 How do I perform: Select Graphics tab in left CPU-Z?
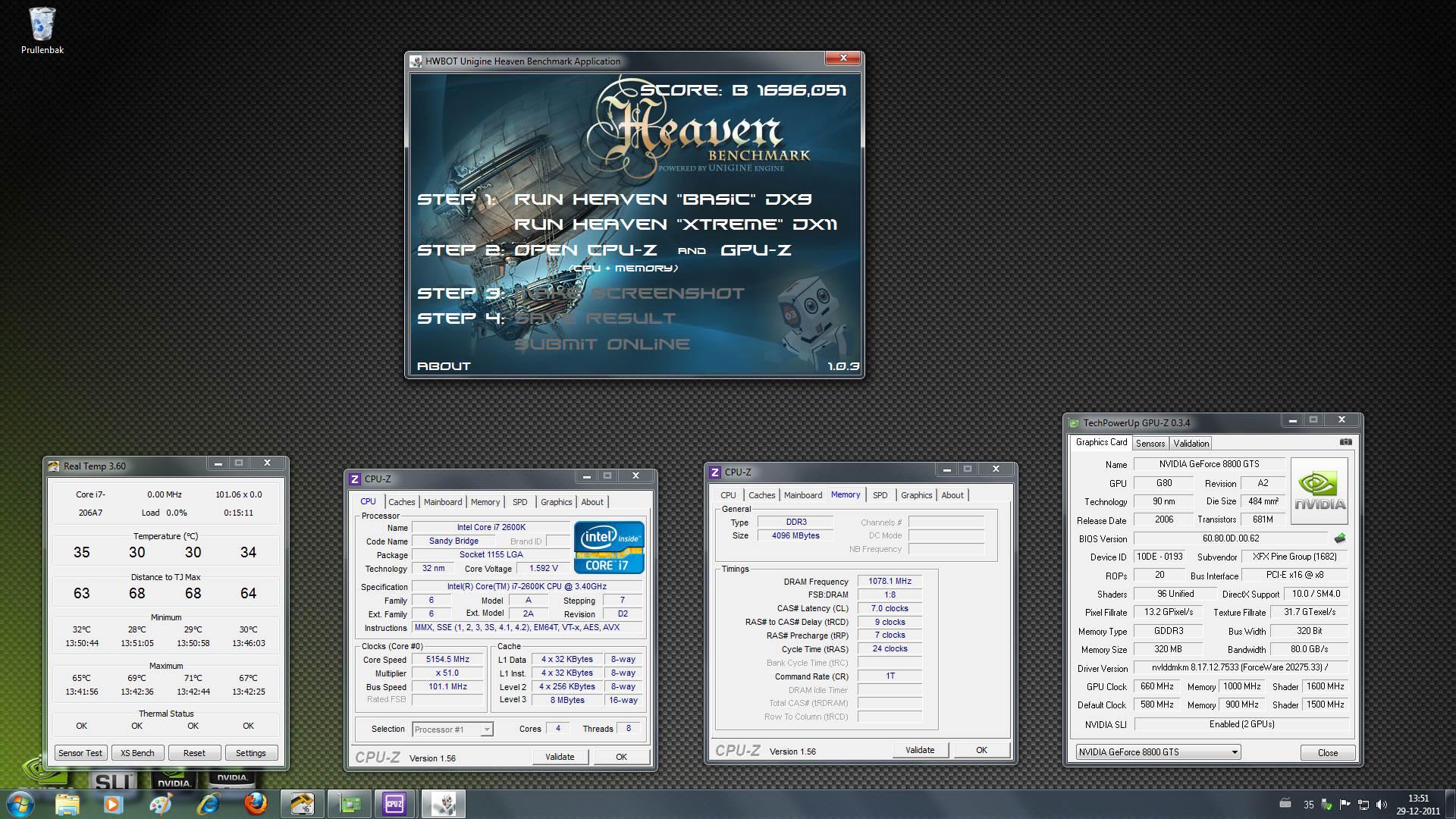pos(556,502)
